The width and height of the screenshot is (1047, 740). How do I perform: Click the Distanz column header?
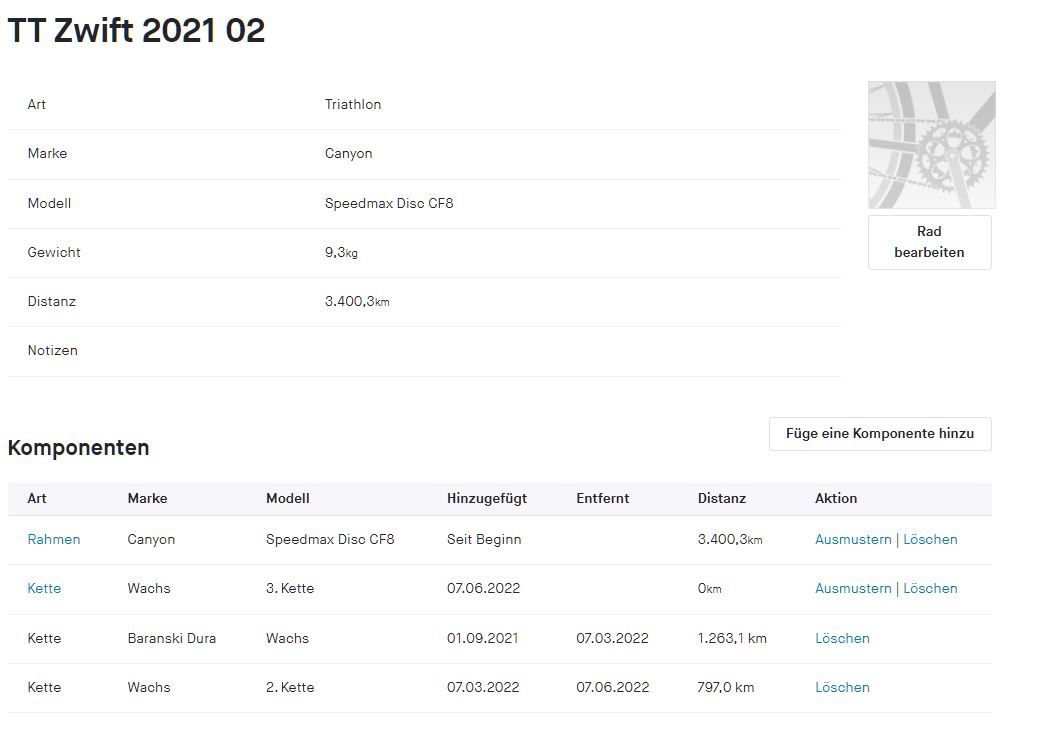pyautogui.click(x=722, y=498)
